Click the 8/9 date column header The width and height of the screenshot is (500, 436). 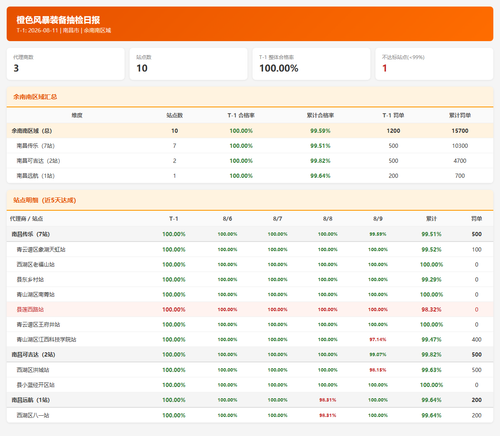[x=378, y=219]
